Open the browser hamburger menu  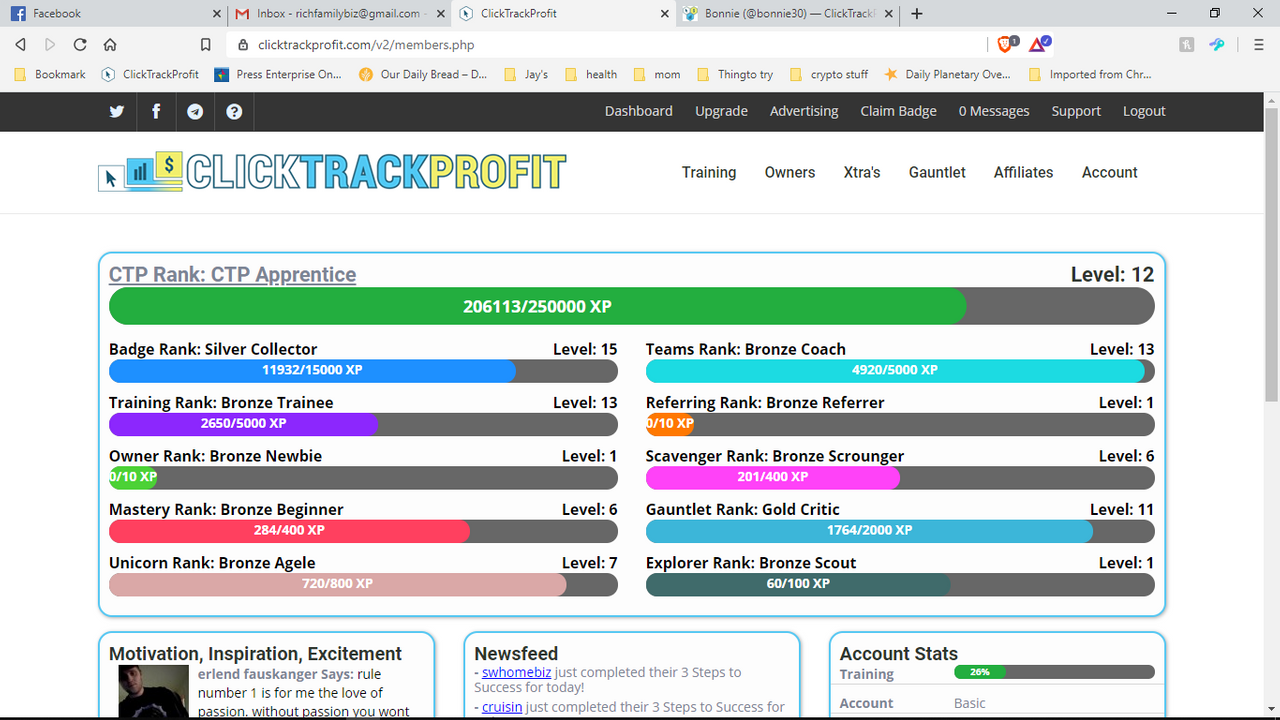[1259, 44]
